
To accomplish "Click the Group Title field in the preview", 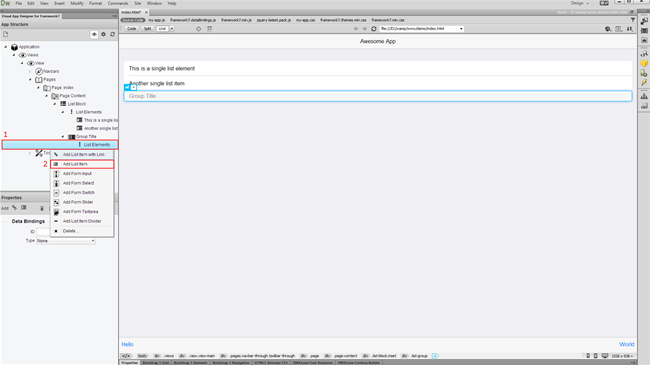I will pyautogui.click(x=378, y=96).
